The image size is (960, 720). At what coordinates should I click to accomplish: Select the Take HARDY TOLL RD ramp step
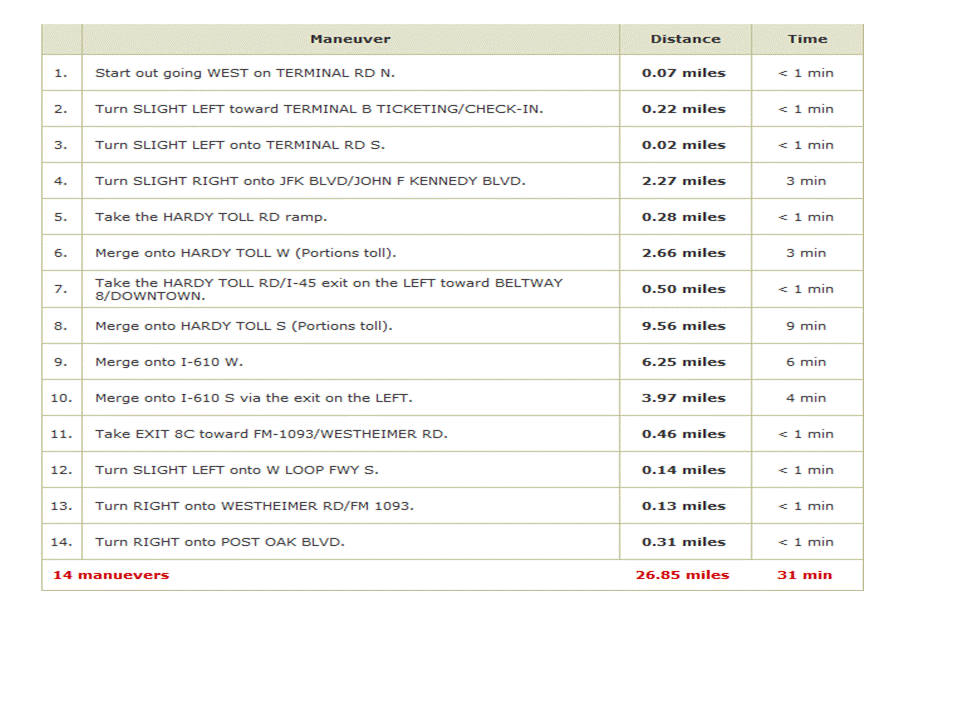[x=210, y=217]
